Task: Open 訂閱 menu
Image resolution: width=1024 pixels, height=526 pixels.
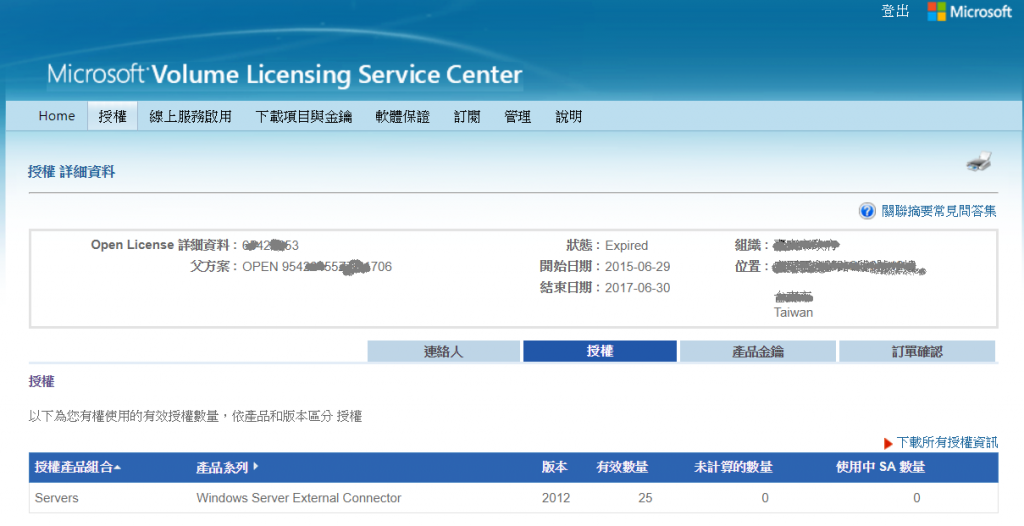Action: point(467,116)
